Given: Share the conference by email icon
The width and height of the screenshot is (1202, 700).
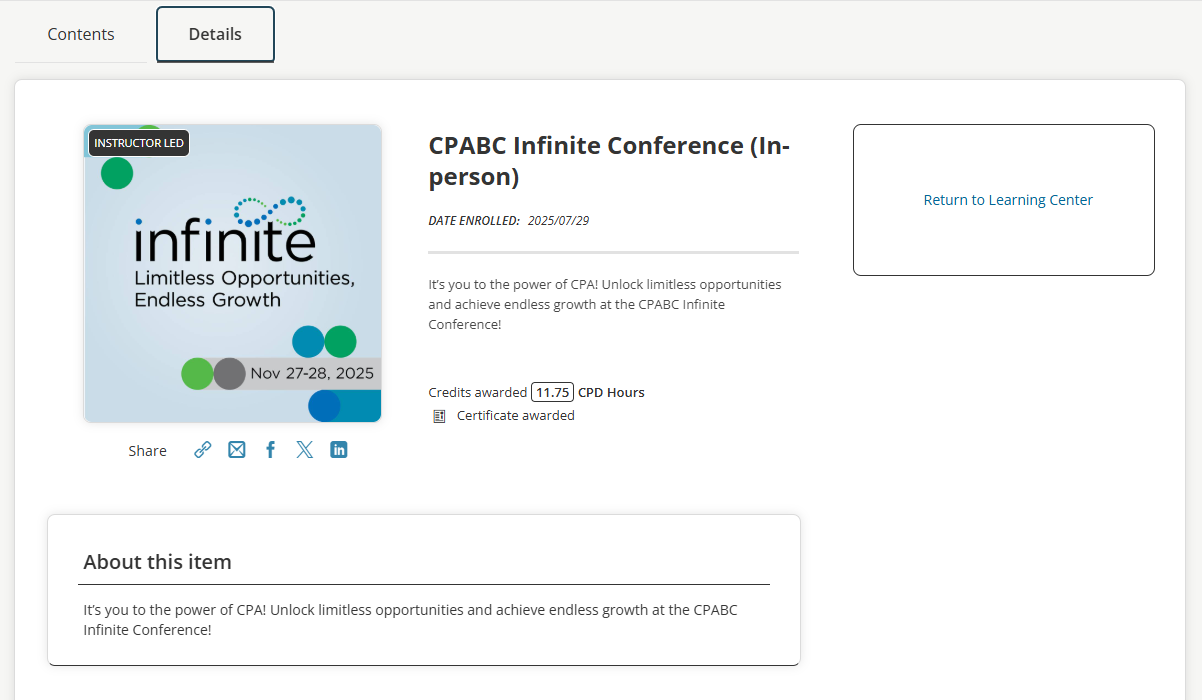Looking at the screenshot, I should click(237, 450).
